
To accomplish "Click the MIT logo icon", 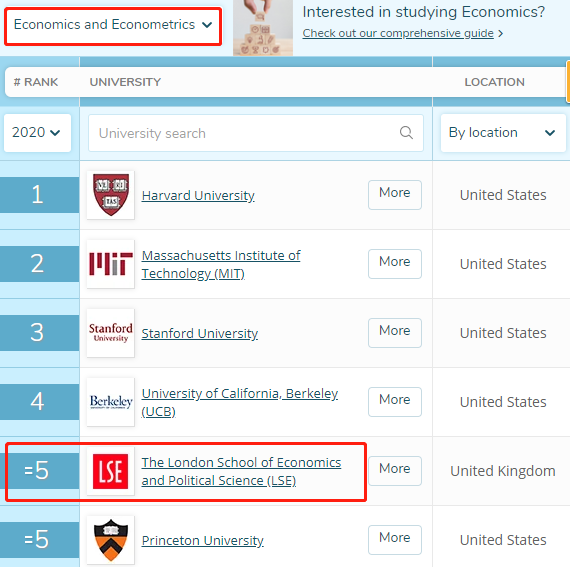I will click(x=111, y=264).
